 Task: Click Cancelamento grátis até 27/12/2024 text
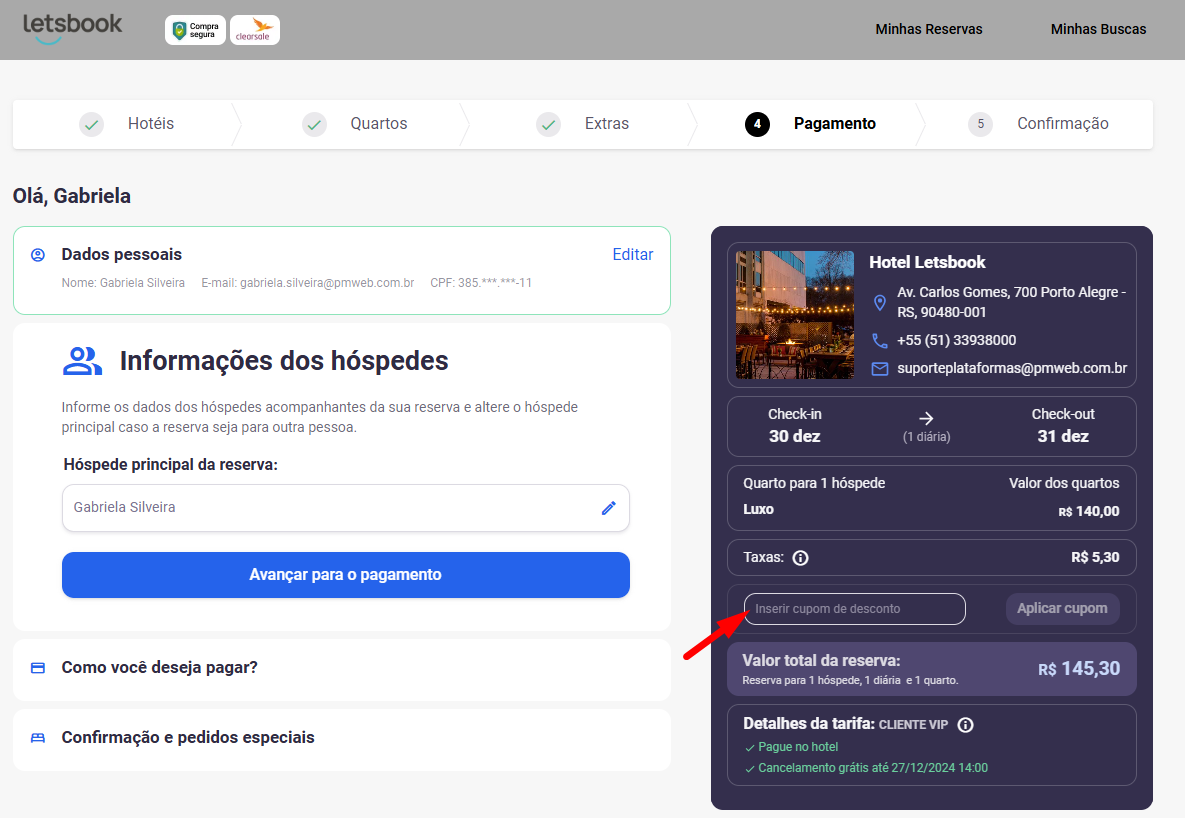[873, 769]
